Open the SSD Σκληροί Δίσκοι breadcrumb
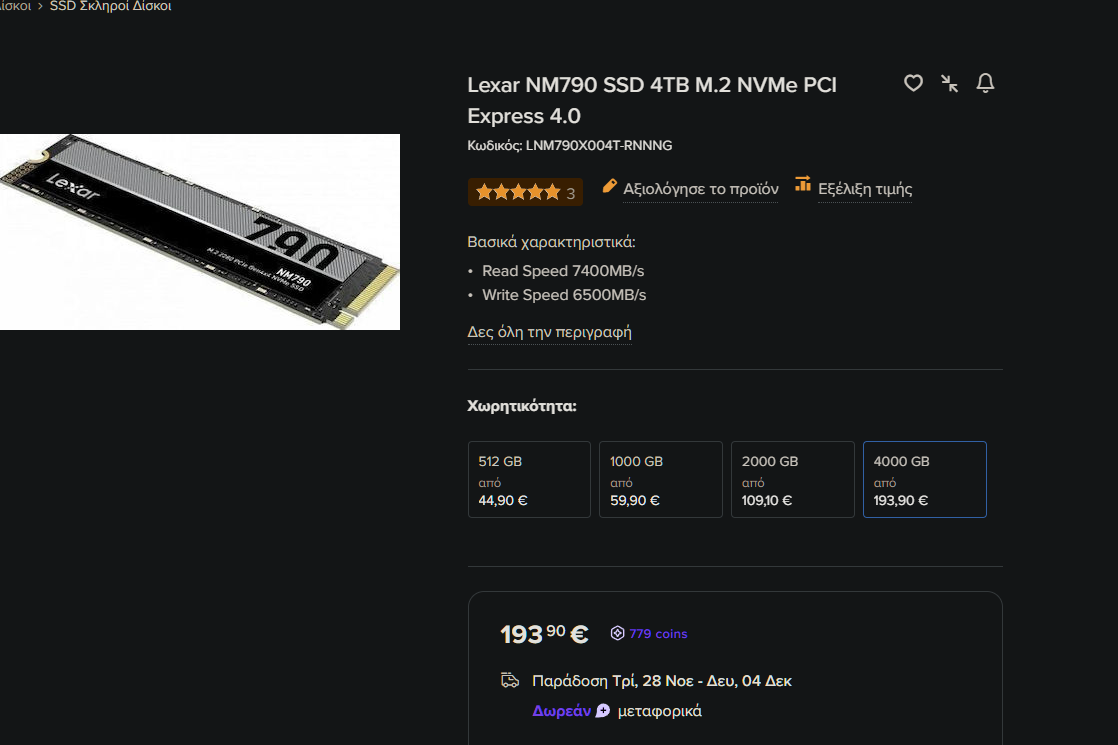This screenshot has height=745, width=1118. click(x=110, y=7)
